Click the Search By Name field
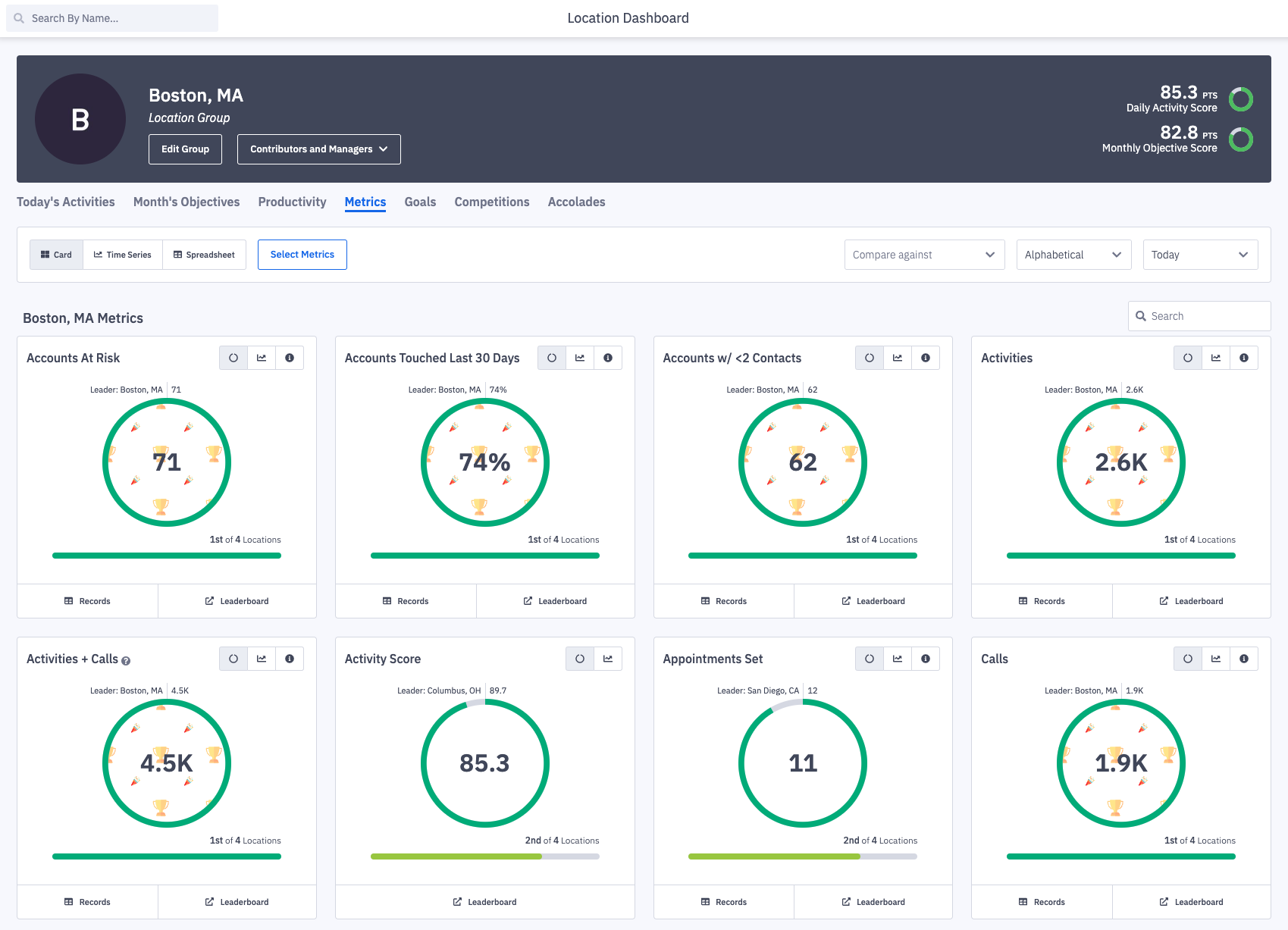The height and width of the screenshot is (930, 1288). pyautogui.click(x=112, y=18)
